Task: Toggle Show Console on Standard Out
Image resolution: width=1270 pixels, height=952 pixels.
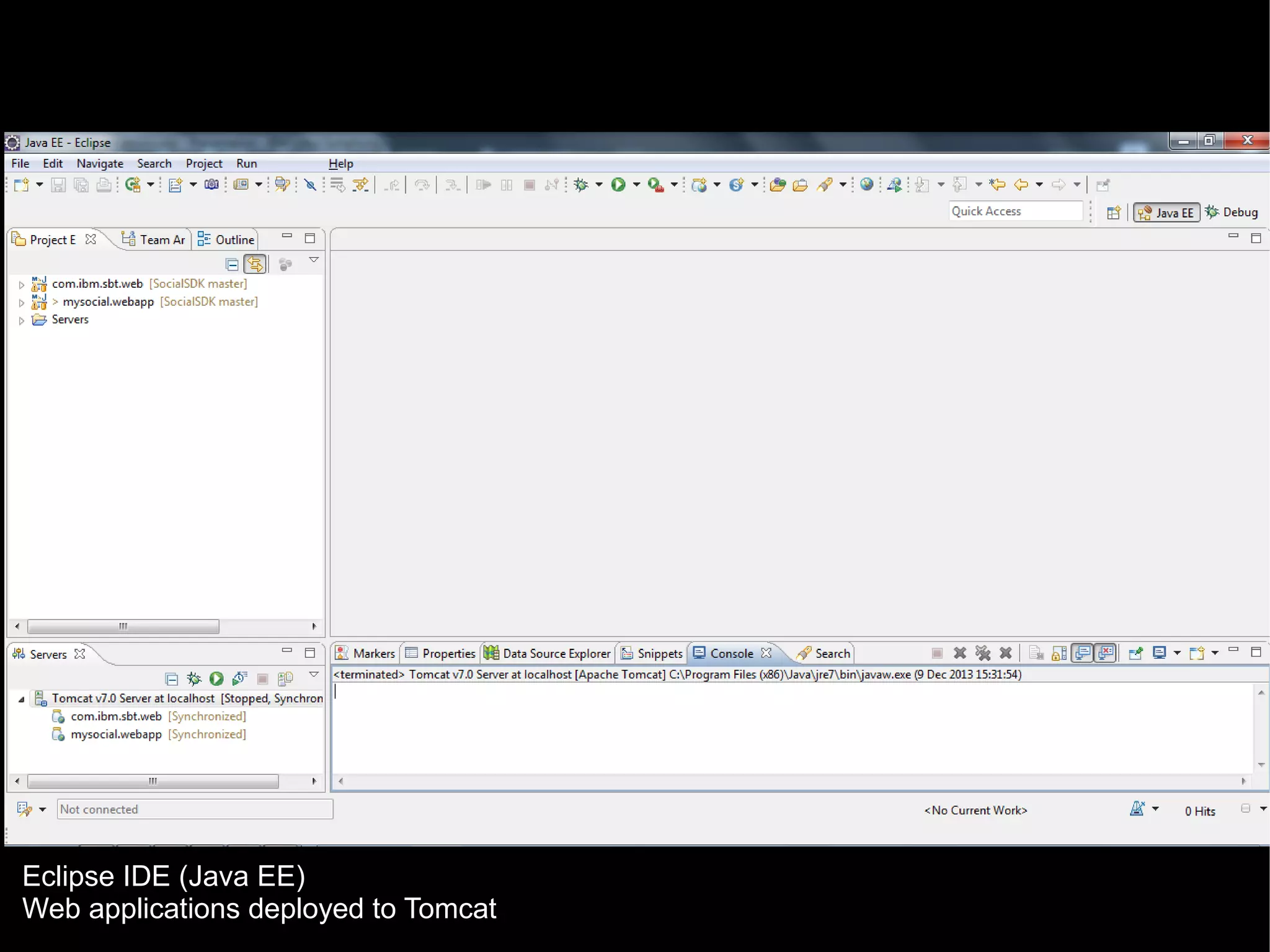Action: coord(1083,653)
